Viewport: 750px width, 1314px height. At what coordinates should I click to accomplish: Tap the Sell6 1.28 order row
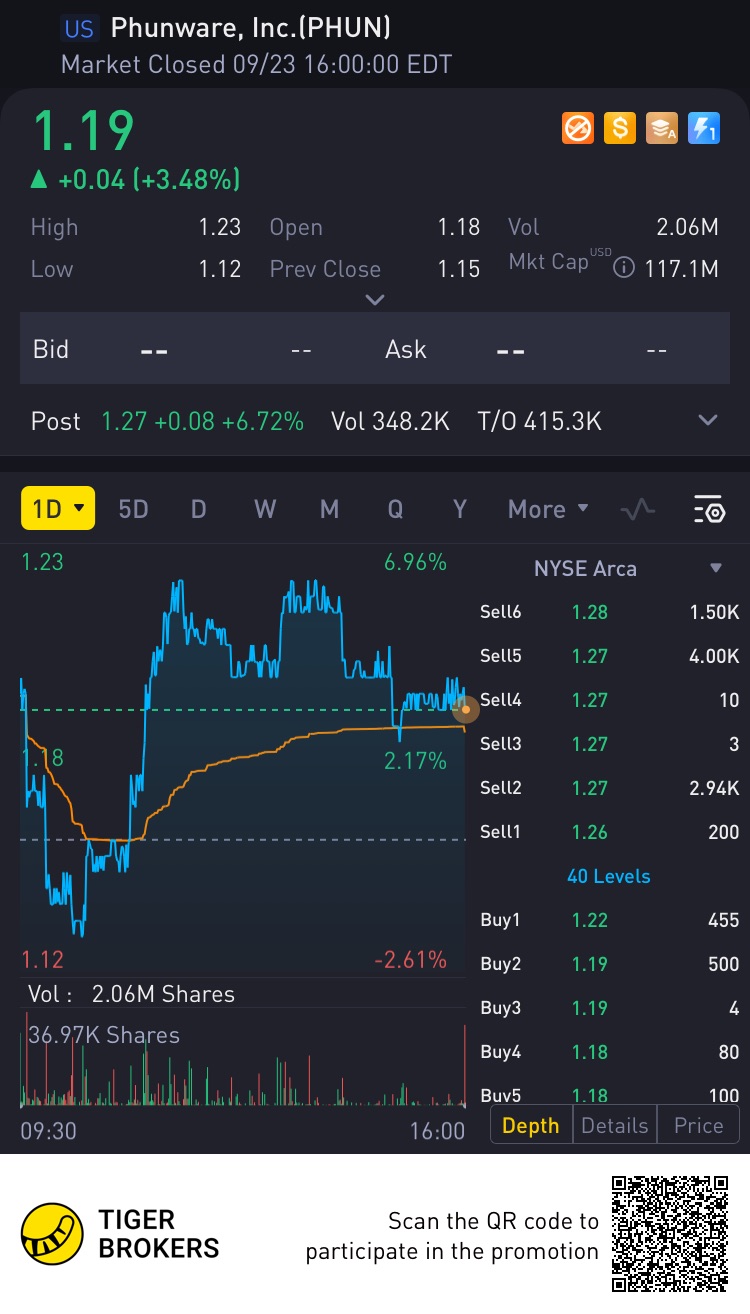[x=610, y=612]
